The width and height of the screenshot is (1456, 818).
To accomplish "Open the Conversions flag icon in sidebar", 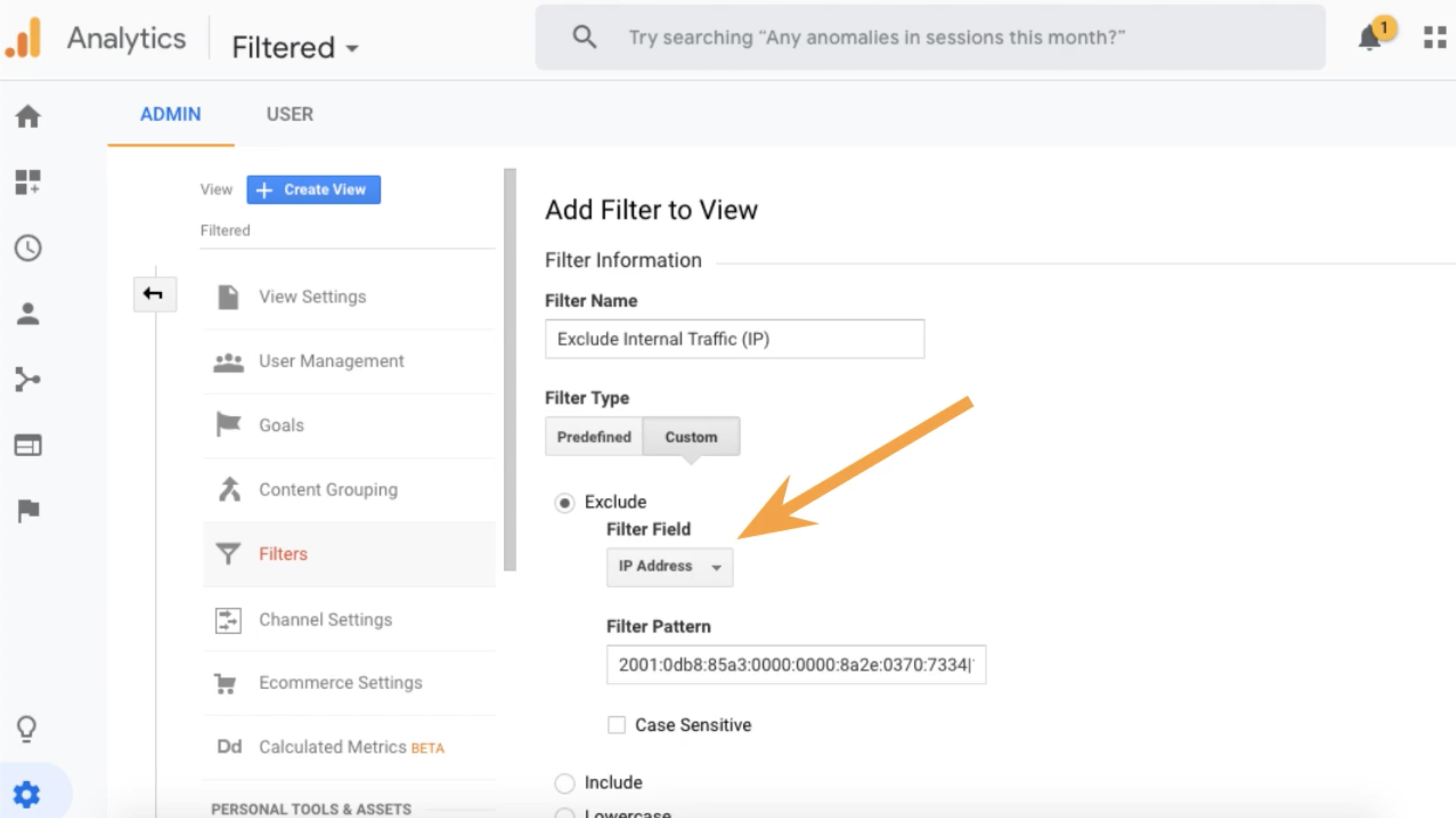I will (28, 511).
